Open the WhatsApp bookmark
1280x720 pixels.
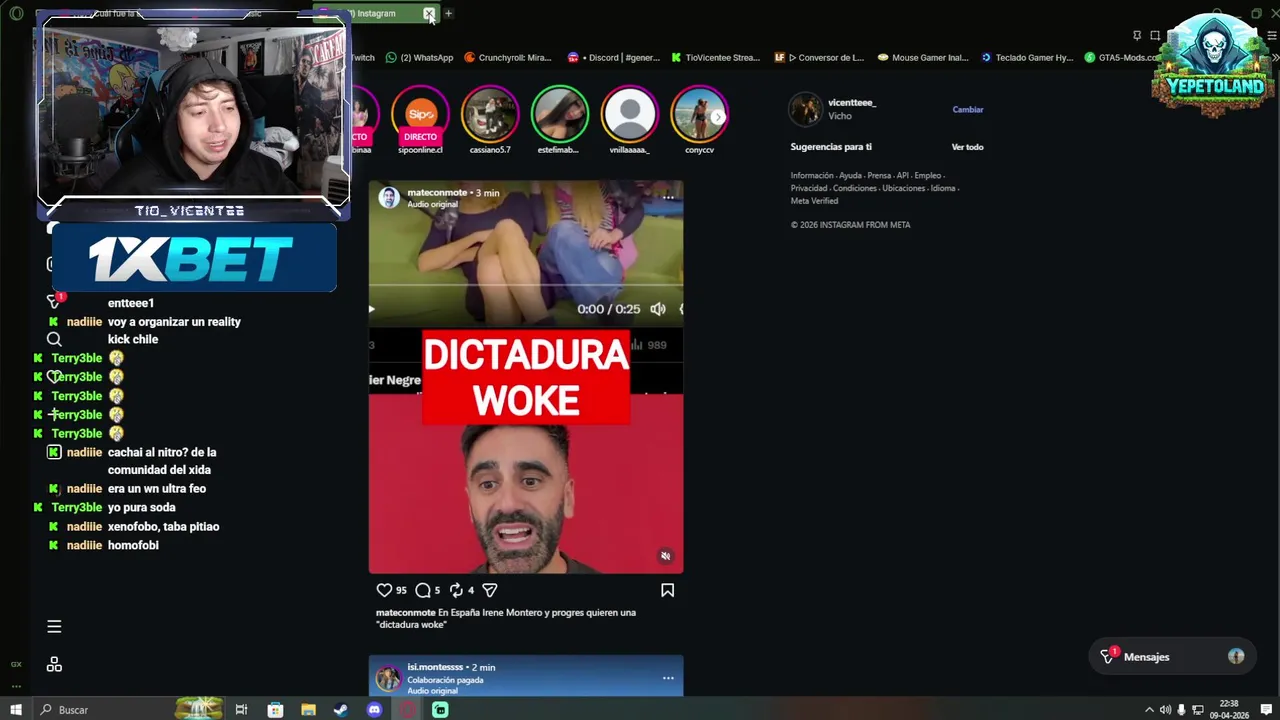coord(419,57)
